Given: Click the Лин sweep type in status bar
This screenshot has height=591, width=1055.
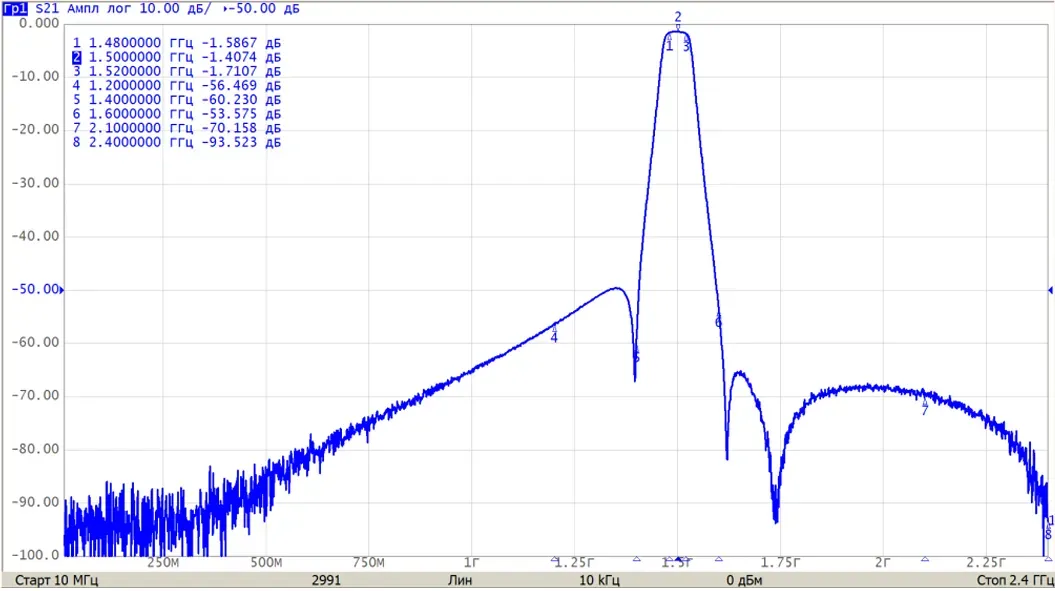Looking at the screenshot, I should (x=460, y=580).
